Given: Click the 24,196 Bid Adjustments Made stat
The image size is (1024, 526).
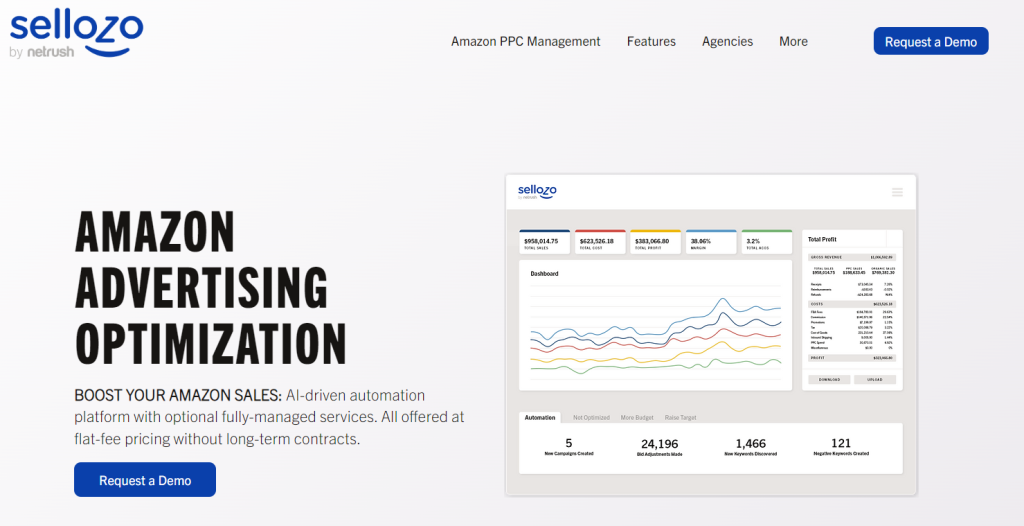Looking at the screenshot, I should pyautogui.click(x=659, y=447).
